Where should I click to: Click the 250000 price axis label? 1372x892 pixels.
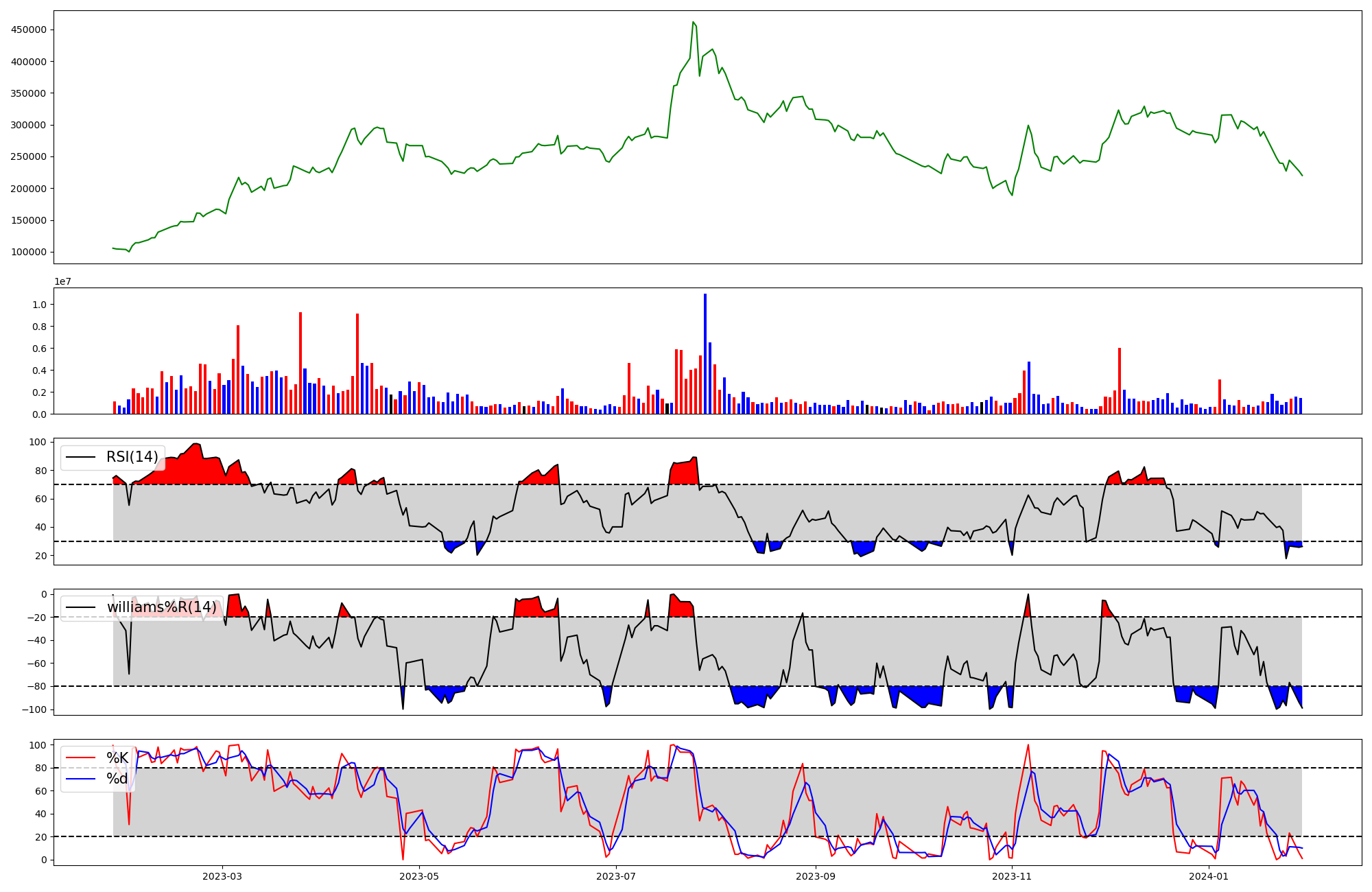tap(29, 156)
